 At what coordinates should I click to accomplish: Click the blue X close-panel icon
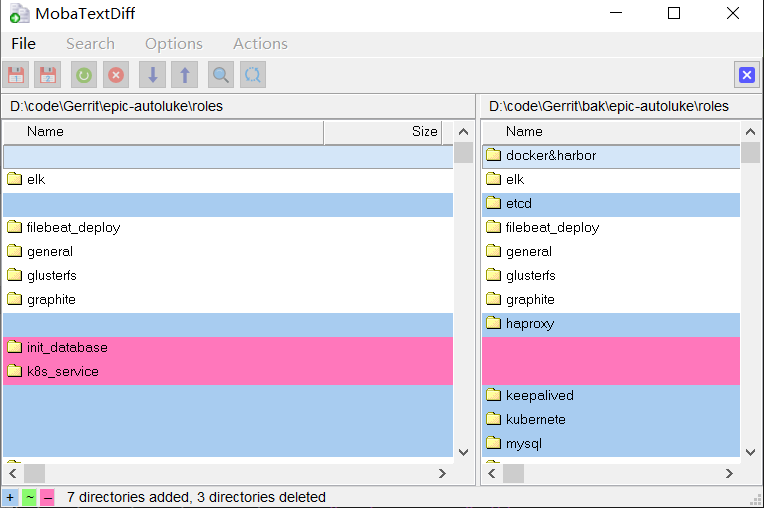747,75
